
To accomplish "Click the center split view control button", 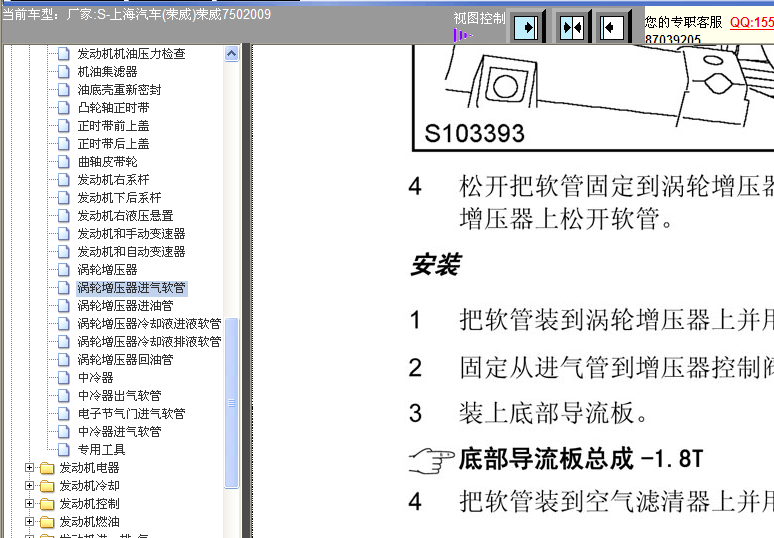I will tap(572, 27).
